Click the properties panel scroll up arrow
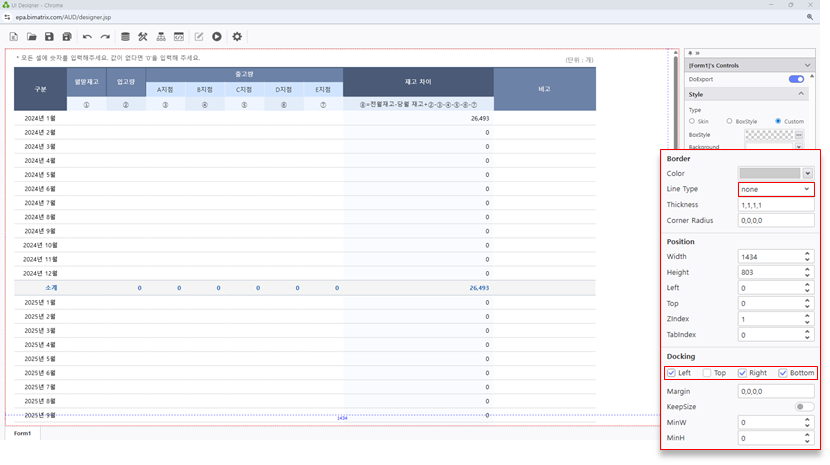The width and height of the screenshot is (830, 465). (812, 77)
